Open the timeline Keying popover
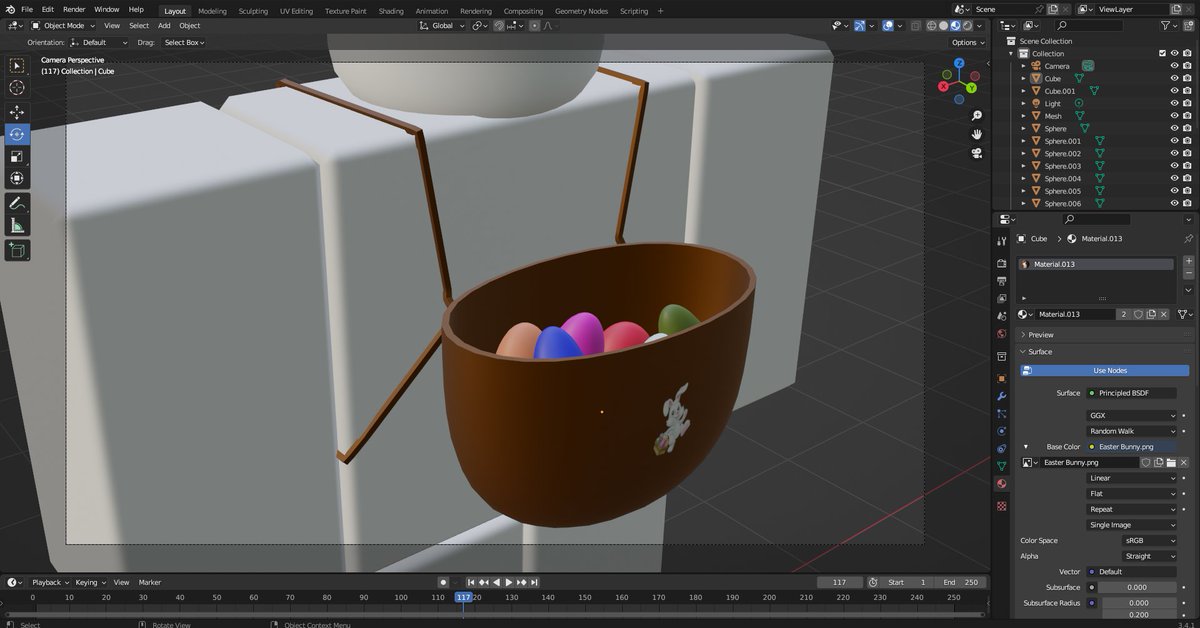1200x628 pixels. (89, 582)
